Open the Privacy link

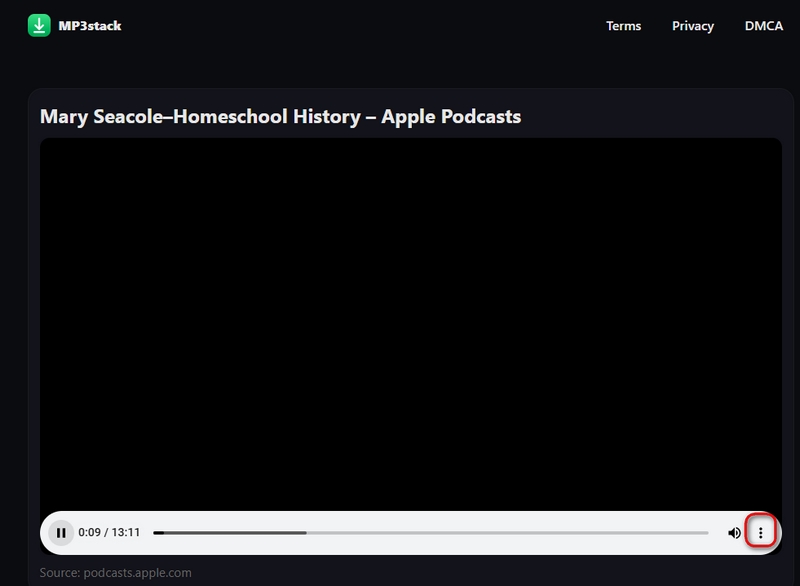click(693, 26)
